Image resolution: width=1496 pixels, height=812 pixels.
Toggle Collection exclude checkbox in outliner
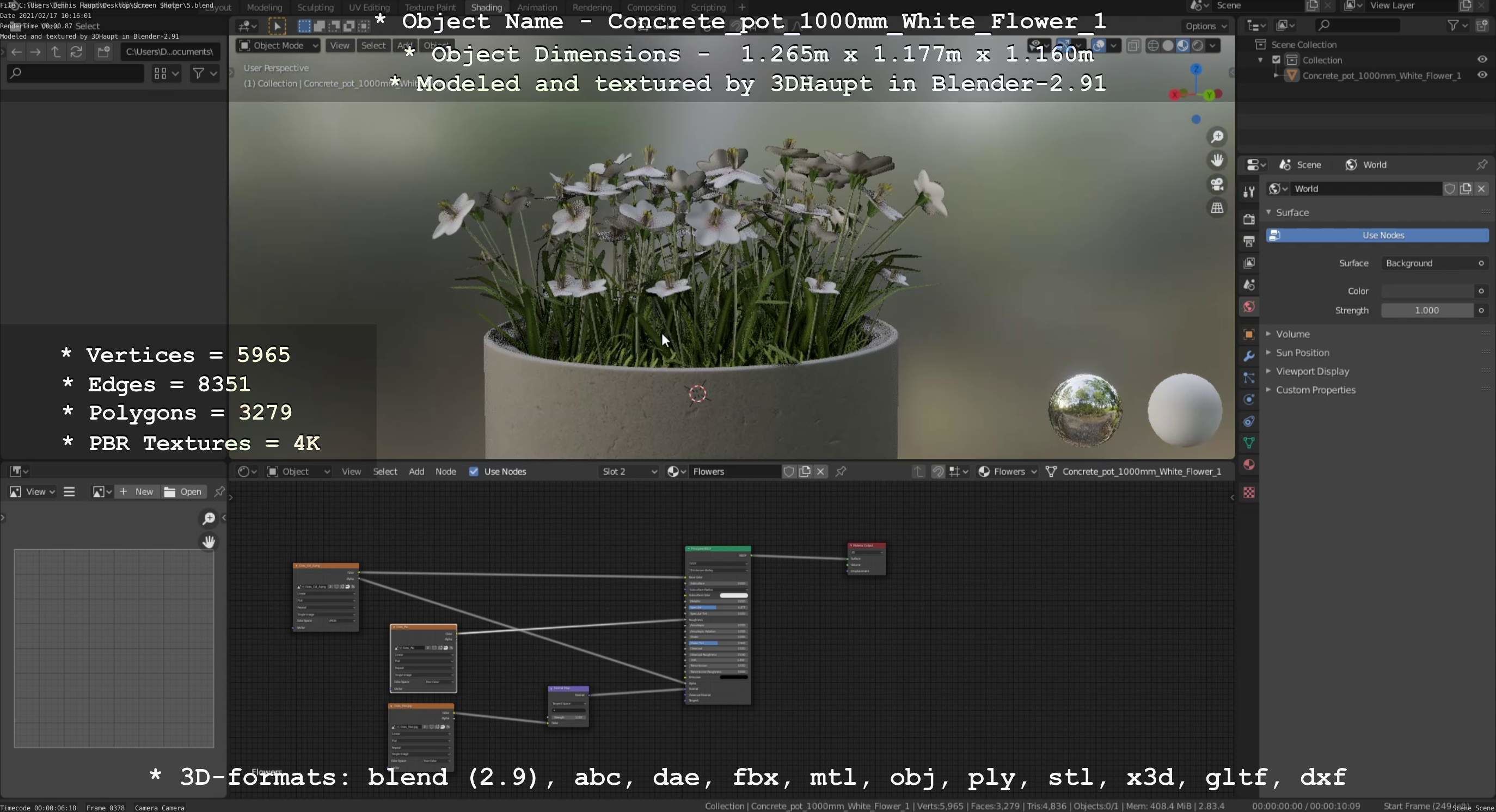tap(1276, 60)
